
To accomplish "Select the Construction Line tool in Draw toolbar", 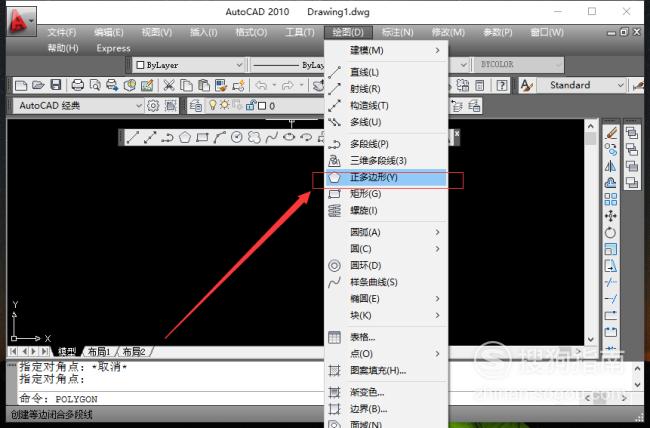I will [x=150, y=137].
